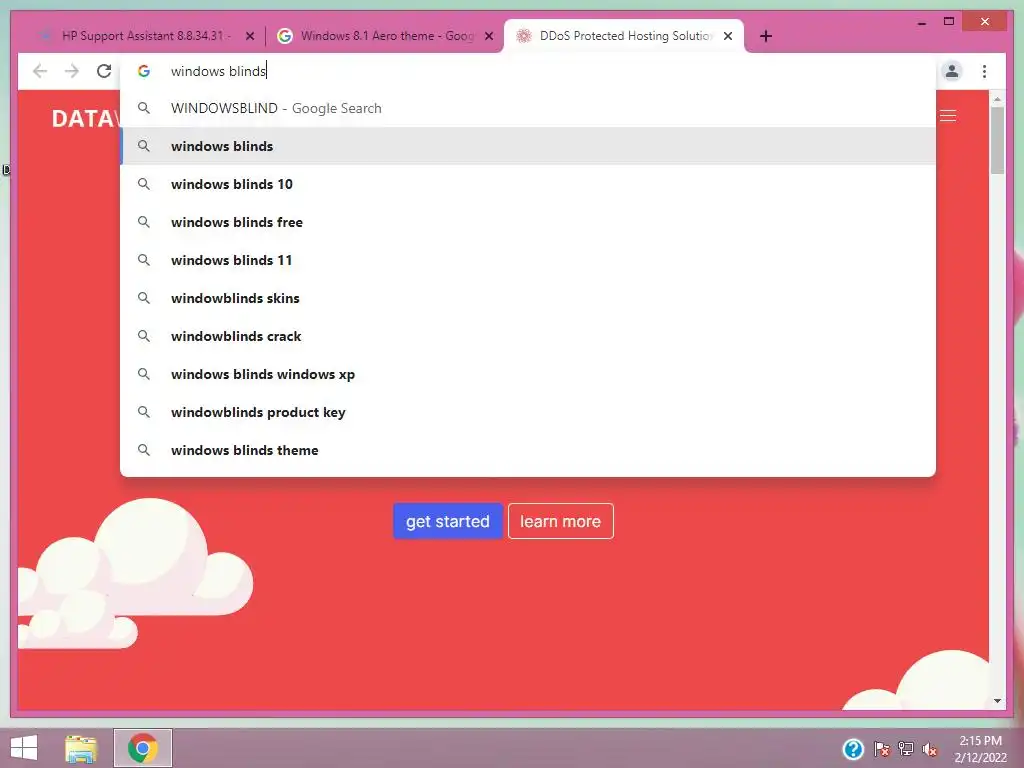
Task: Close the HP Support Assistant tab
Action: (x=249, y=36)
